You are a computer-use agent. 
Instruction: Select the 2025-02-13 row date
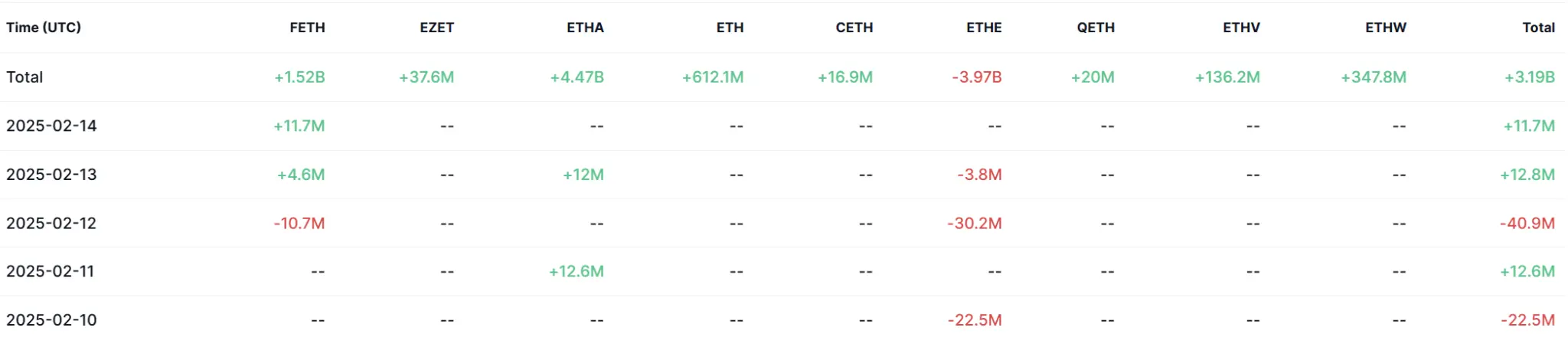(51, 175)
